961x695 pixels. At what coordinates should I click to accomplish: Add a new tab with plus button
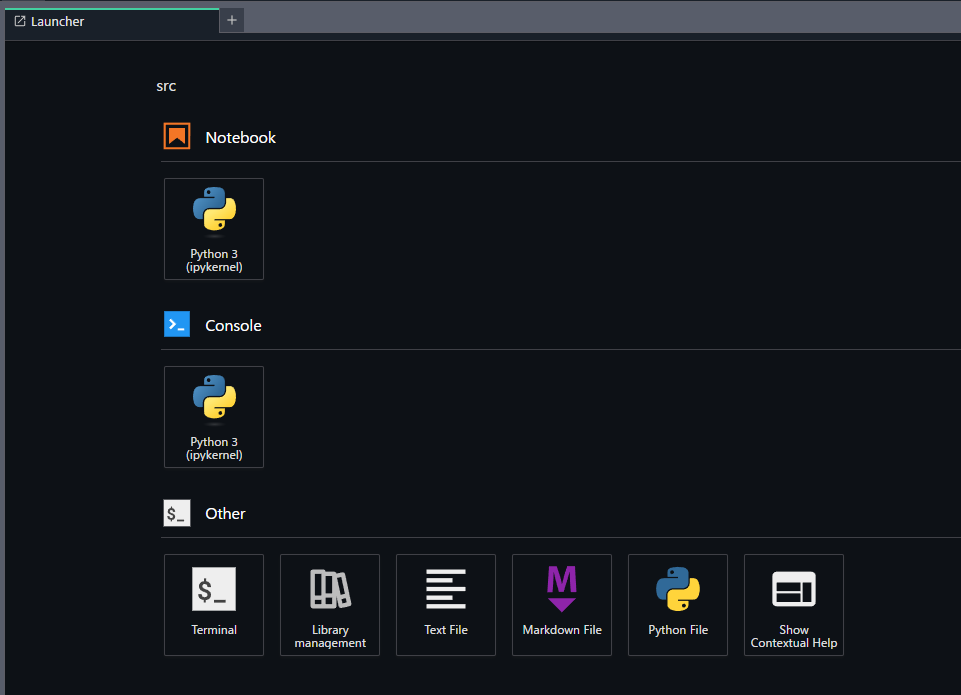(232, 20)
